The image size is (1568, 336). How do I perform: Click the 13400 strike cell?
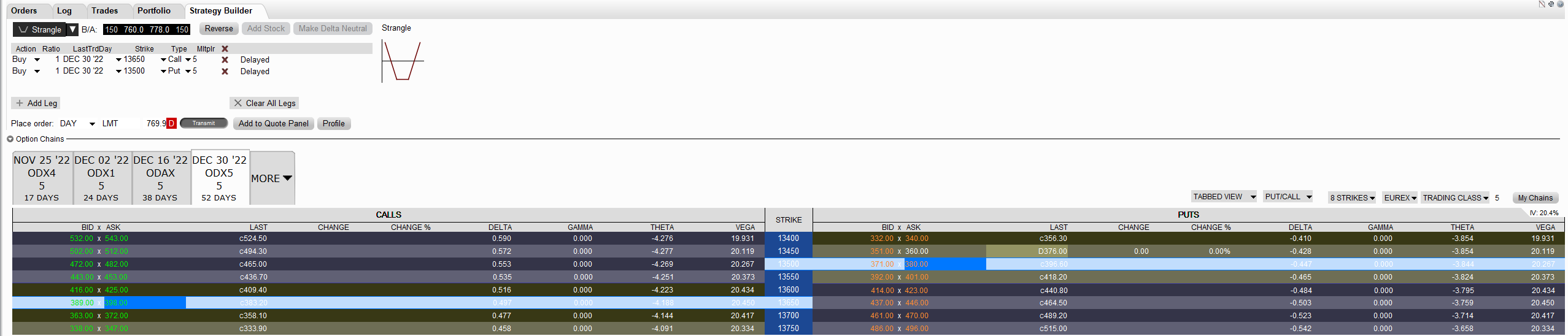click(x=788, y=239)
